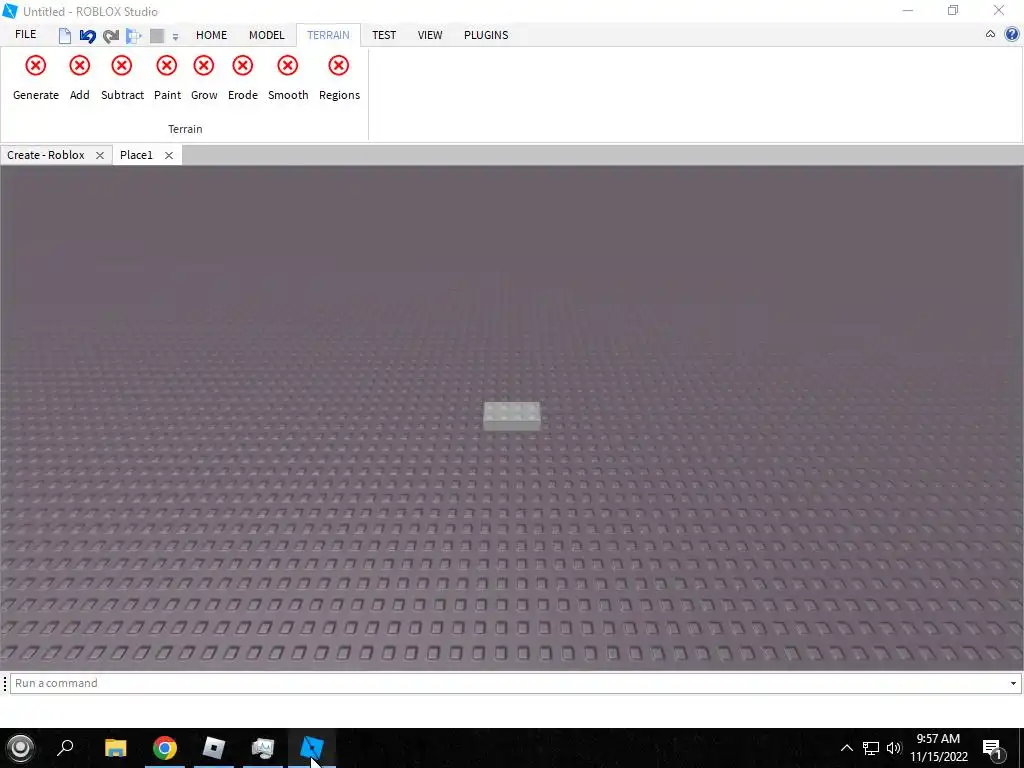The height and width of the screenshot is (768, 1024).
Task: Open the FILE menu
Action: pos(25,35)
